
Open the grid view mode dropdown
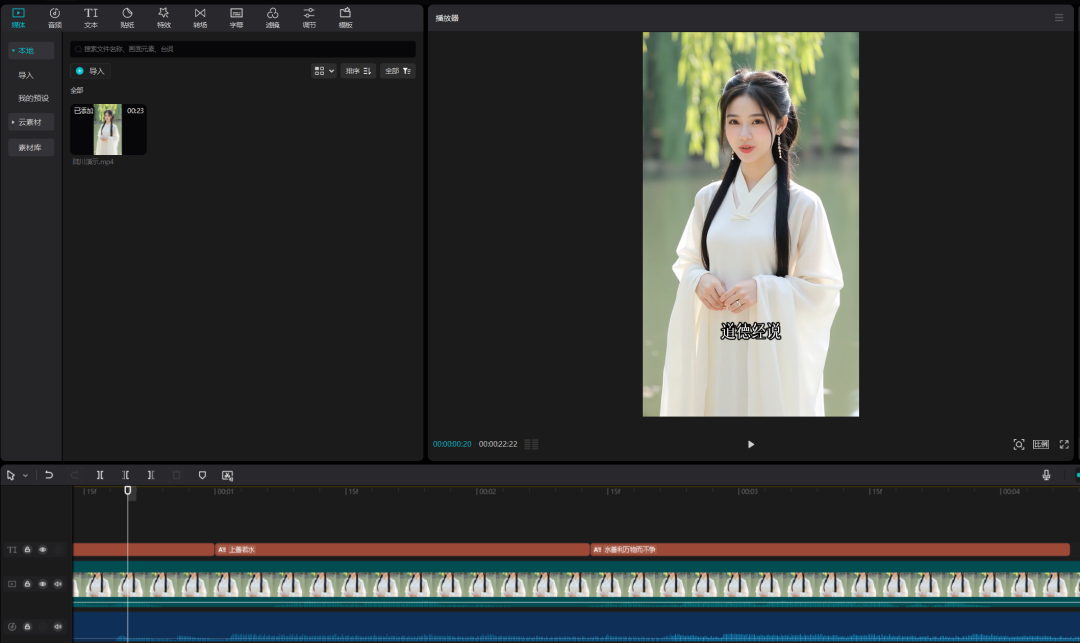pos(323,71)
